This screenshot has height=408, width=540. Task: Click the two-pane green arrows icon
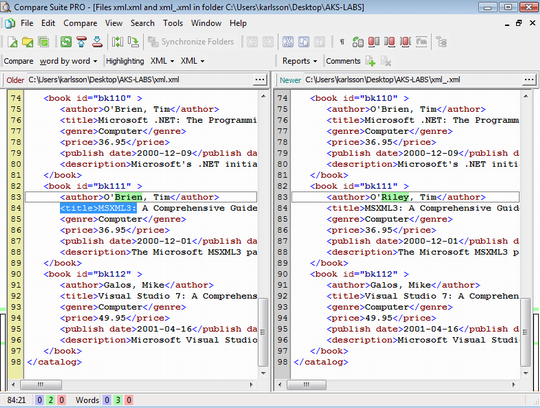pos(117,42)
